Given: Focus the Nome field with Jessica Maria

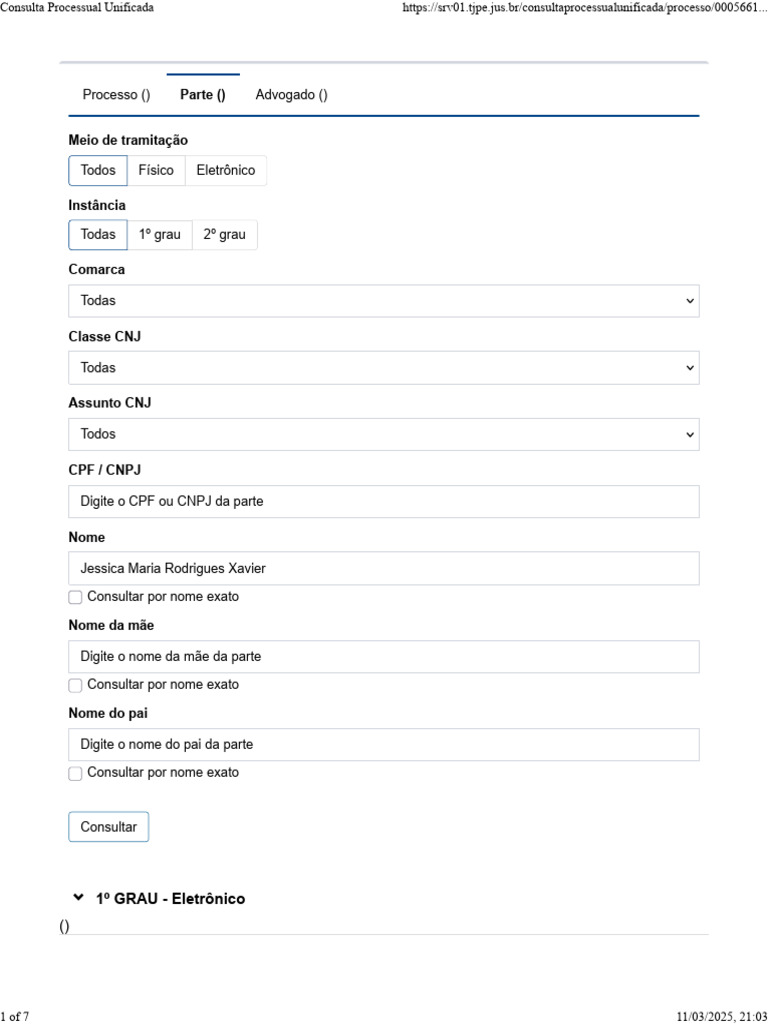Looking at the screenshot, I should click(383, 568).
